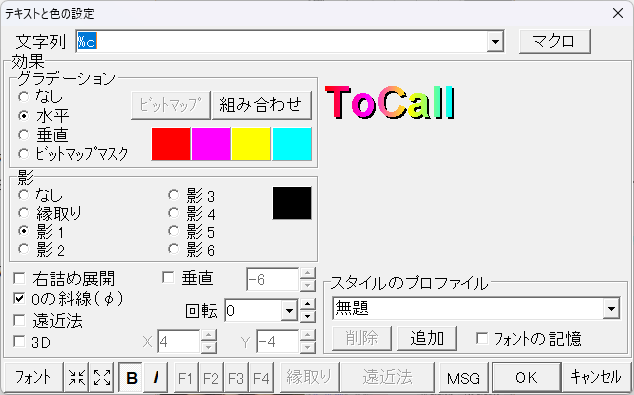634x395 pixels.
Task: Click the マクロ button
Action: tap(554, 41)
